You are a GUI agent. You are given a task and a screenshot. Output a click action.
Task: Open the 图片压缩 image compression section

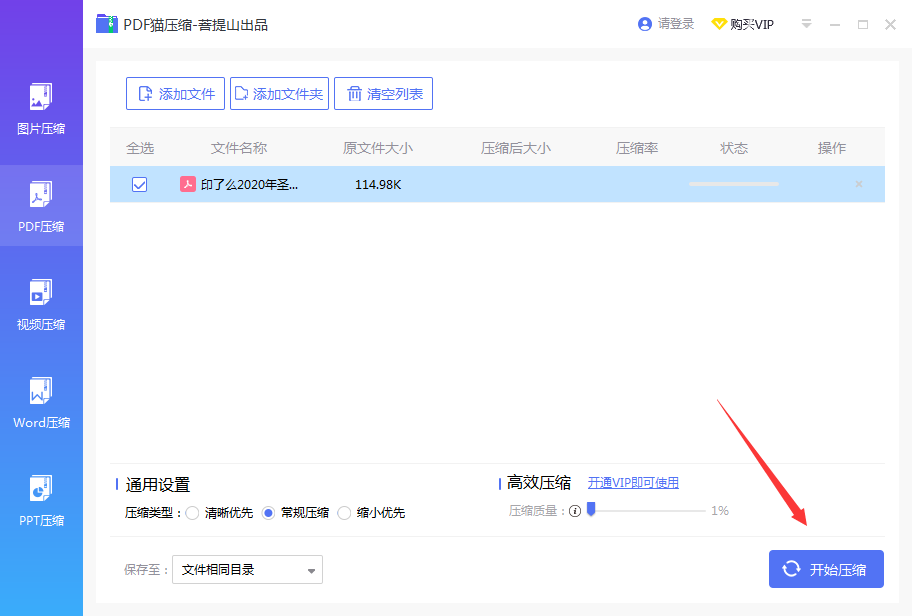coord(41,109)
